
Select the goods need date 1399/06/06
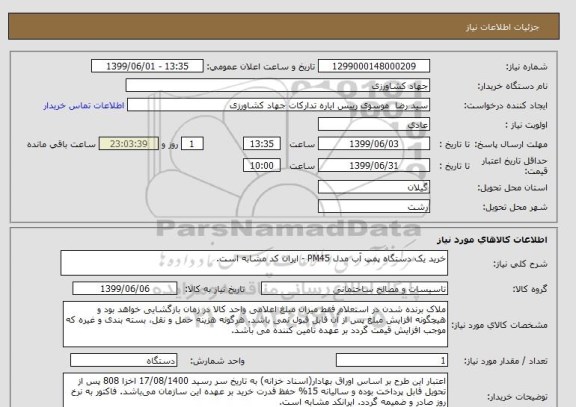125,289
